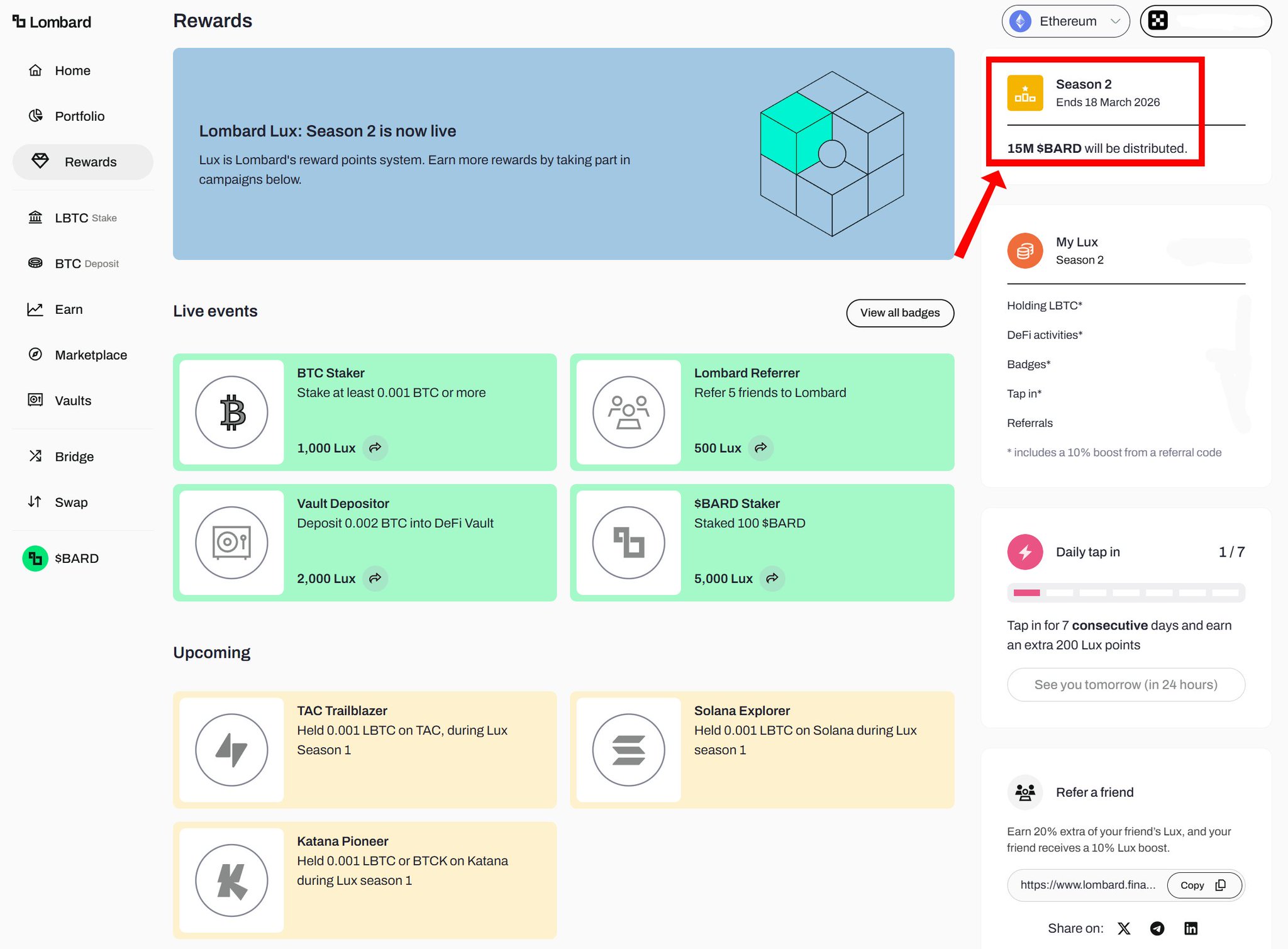Open the Bridge menu item
Screen dimensions: 1288x949
tap(74, 457)
